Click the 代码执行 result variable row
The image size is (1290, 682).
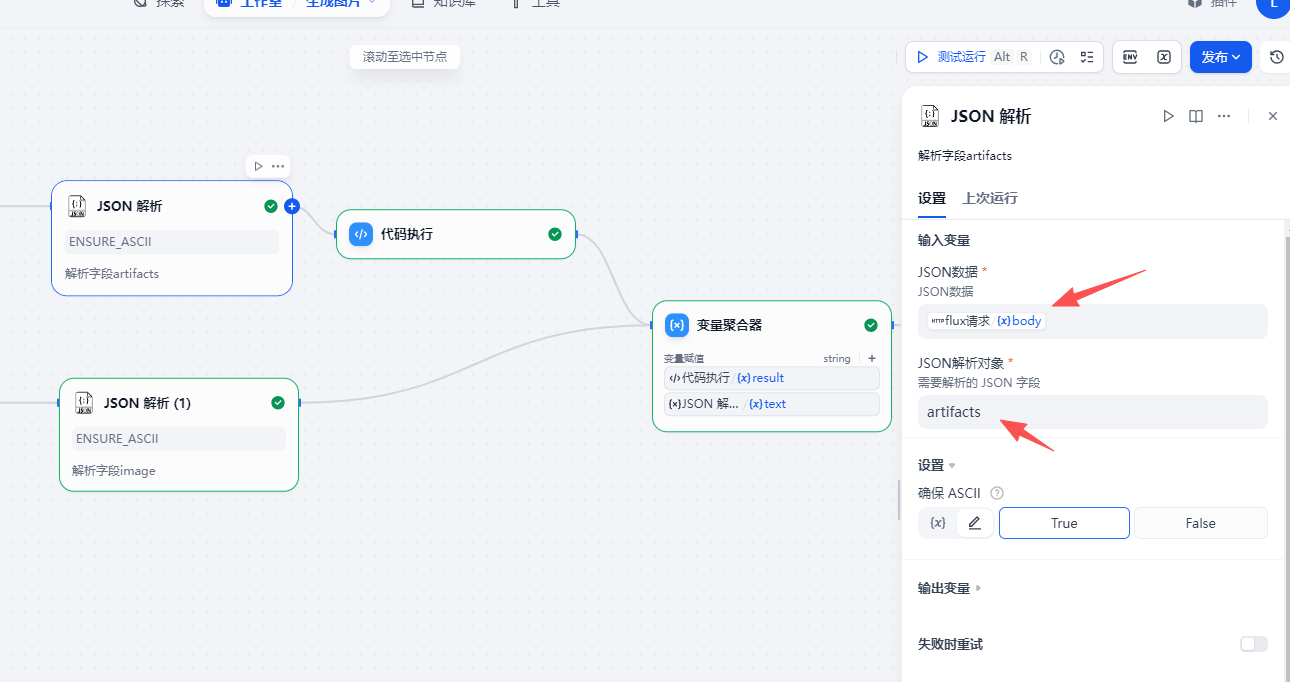pos(772,378)
